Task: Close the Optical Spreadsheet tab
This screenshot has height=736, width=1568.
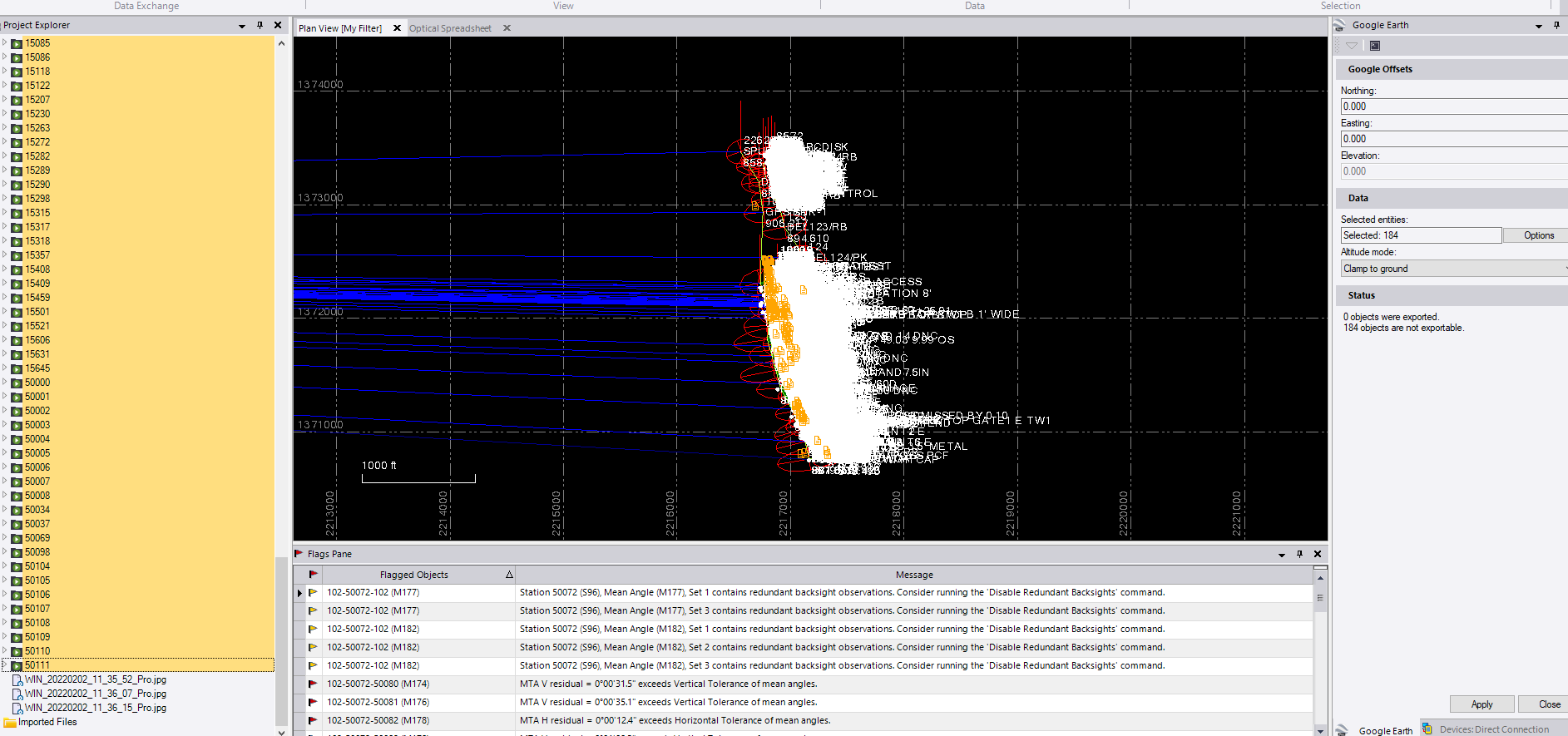Action: click(x=507, y=28)
